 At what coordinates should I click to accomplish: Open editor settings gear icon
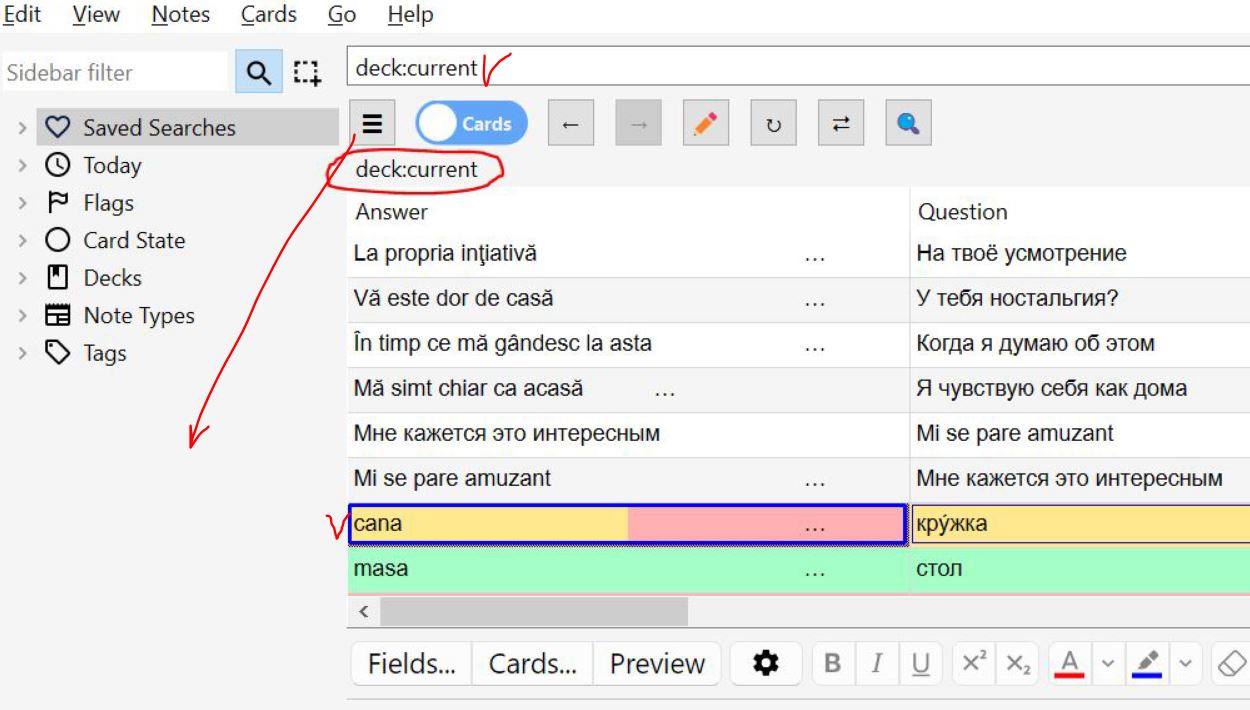click(765, 663)
